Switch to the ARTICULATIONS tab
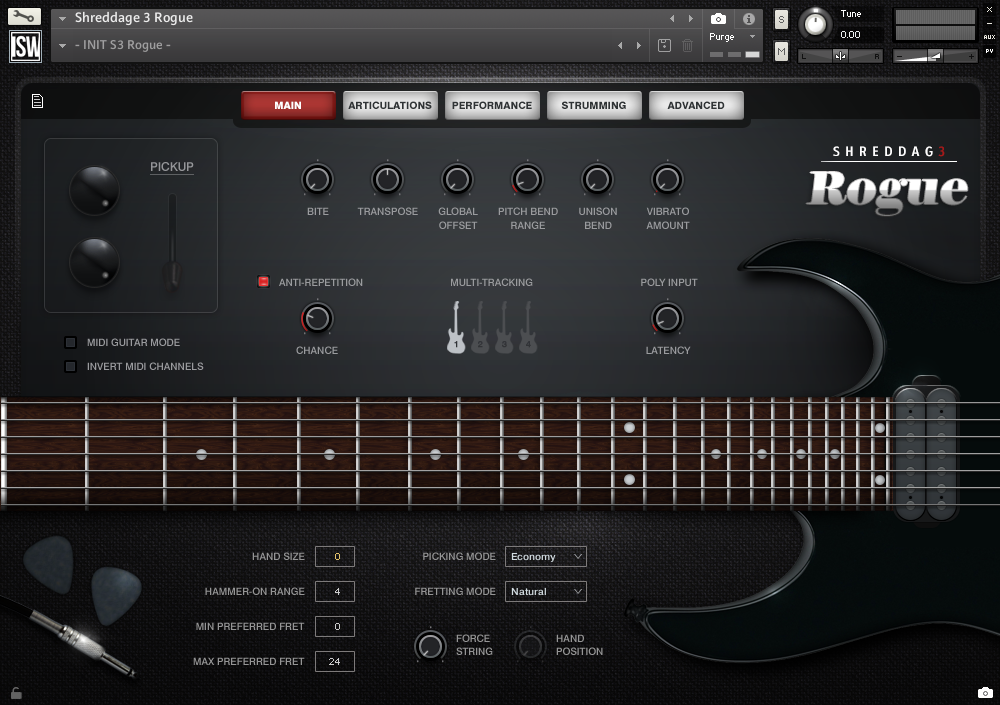 pos(390,104)
